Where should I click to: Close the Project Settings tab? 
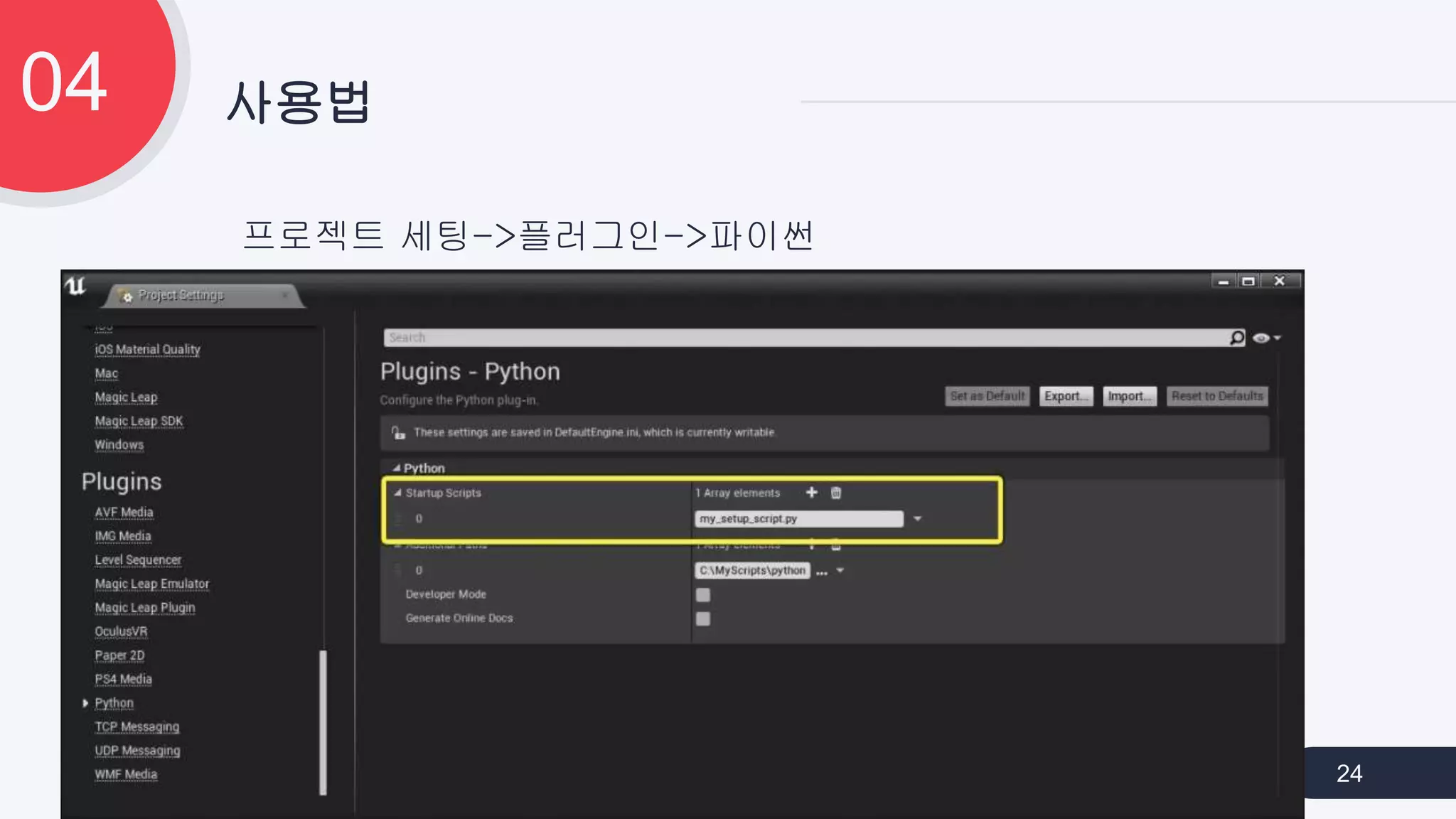tap(285, 295)
